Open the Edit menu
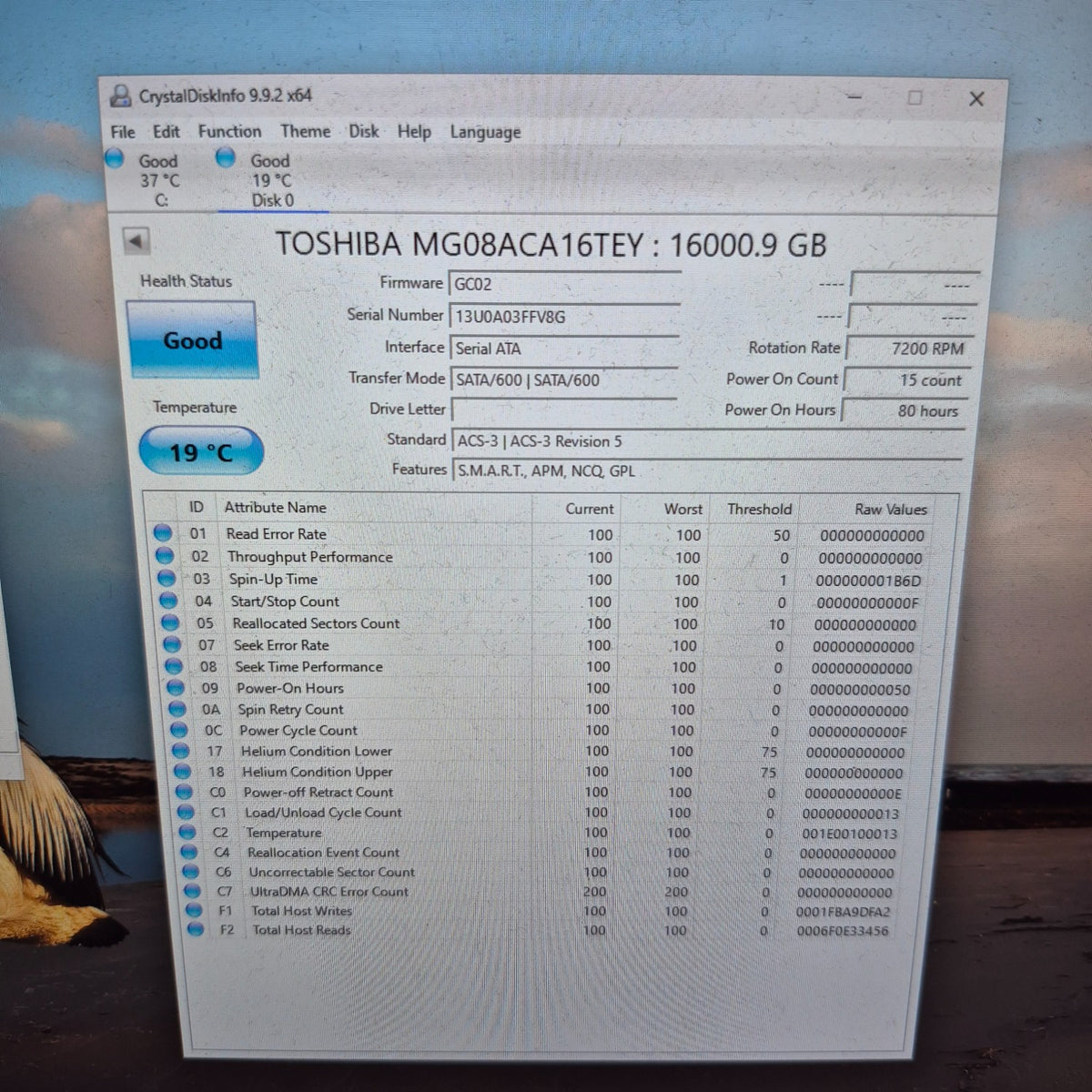The image size is (1092, 1092). point(166,132)
